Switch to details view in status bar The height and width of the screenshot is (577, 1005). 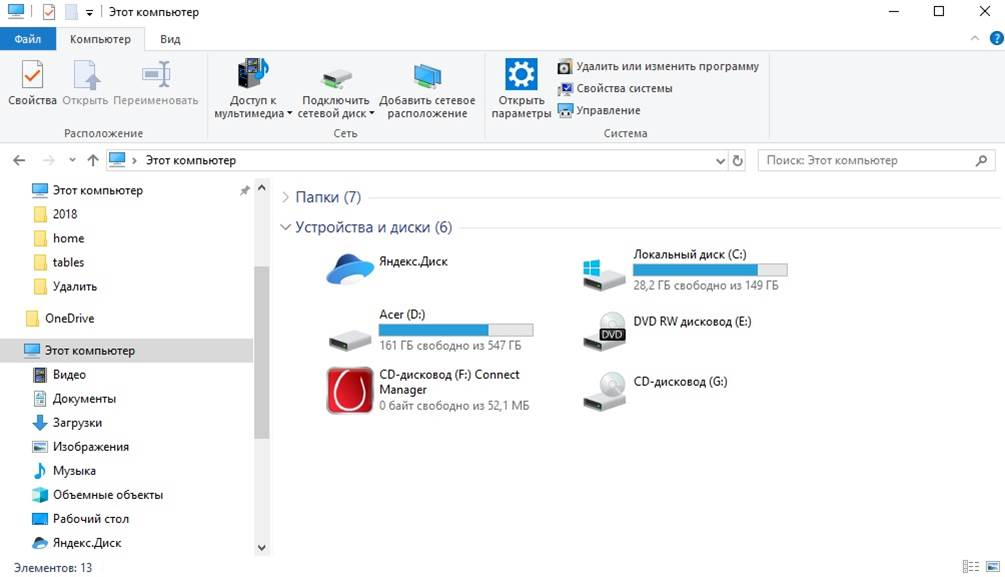970,567
